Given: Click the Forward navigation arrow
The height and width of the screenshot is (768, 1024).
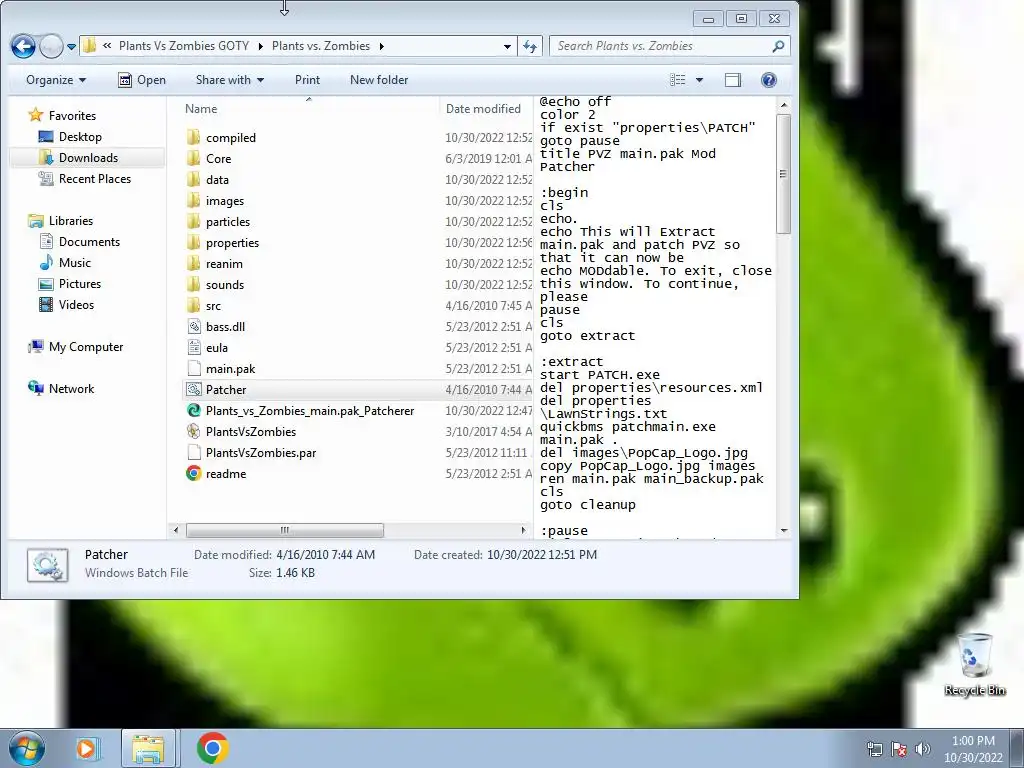Looking at the screenshot, I should point(51,46).
